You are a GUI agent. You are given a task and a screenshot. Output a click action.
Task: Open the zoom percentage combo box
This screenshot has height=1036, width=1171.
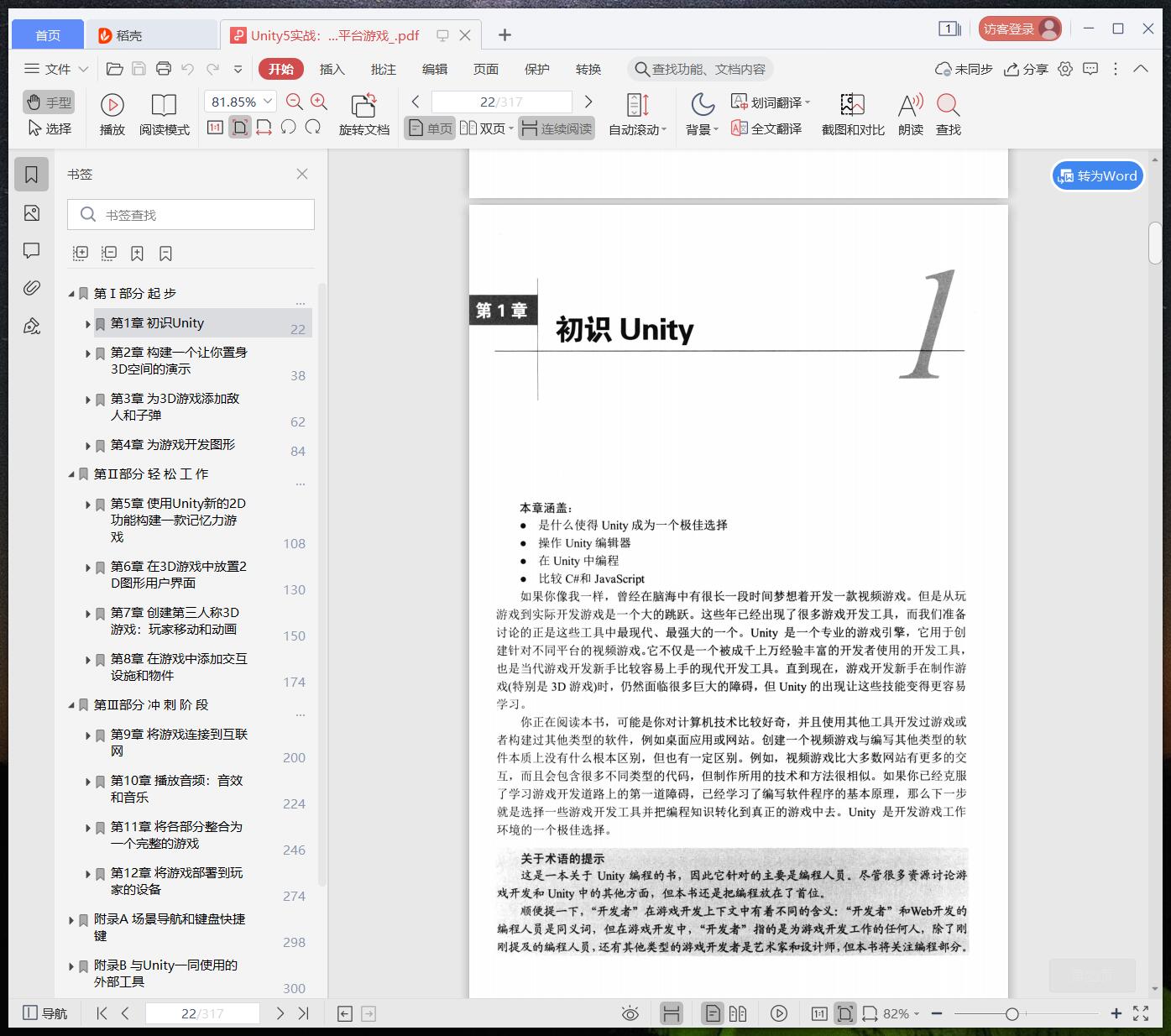click(240, 102)
